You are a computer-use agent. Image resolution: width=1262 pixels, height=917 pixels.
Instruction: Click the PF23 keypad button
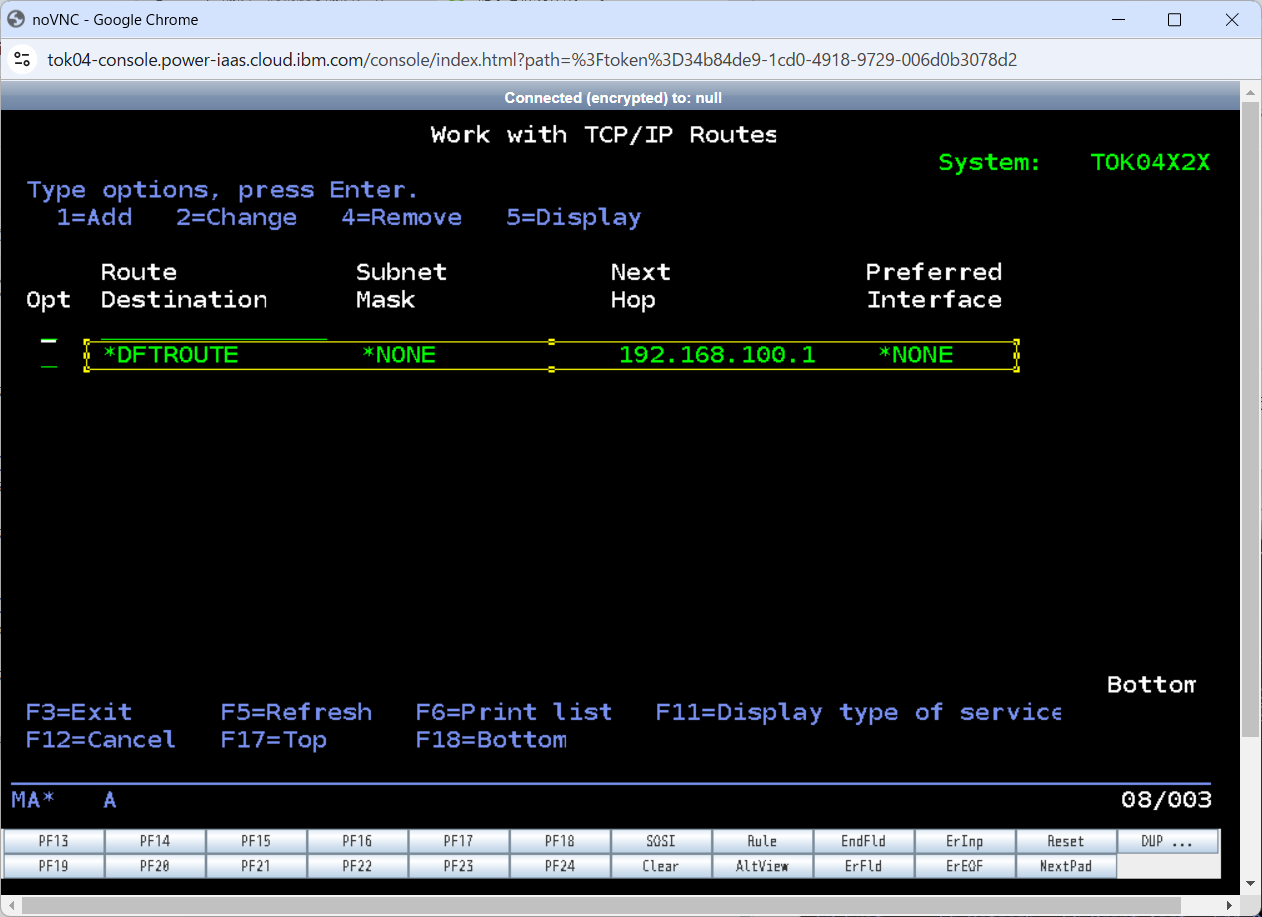tap(459, 866)
